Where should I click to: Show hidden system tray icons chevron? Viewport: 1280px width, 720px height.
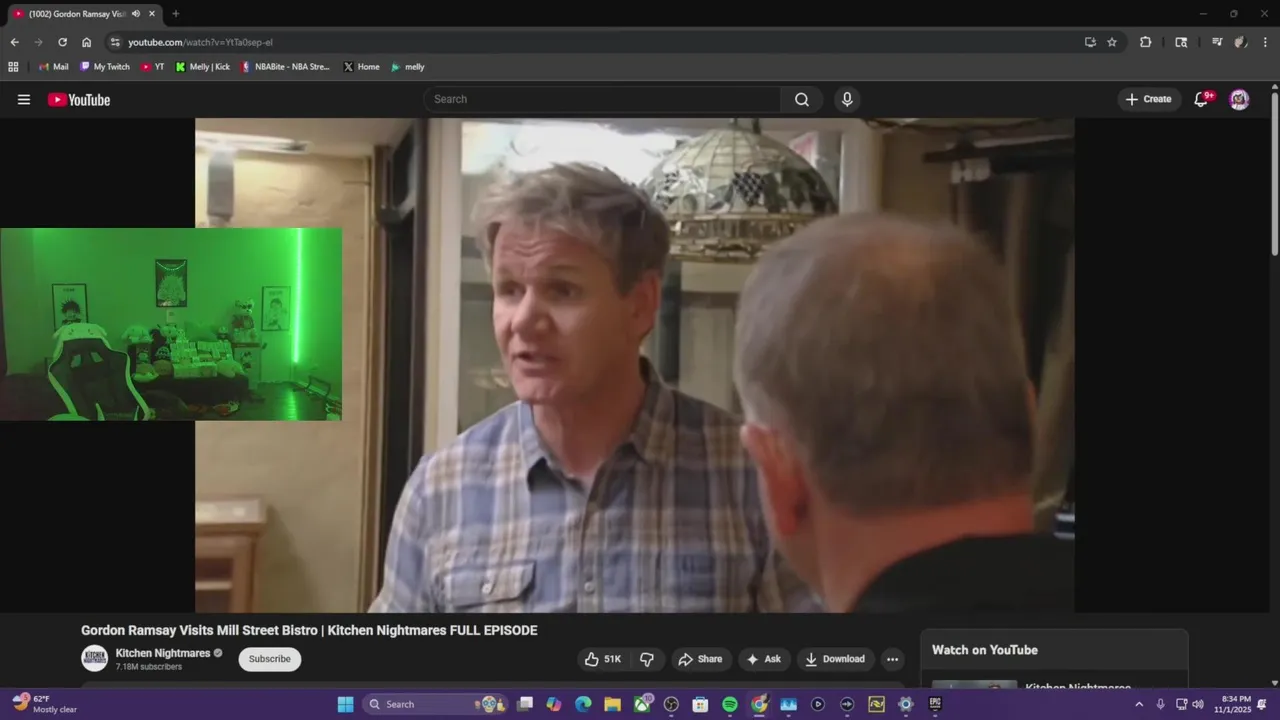tap(1138, 704)
